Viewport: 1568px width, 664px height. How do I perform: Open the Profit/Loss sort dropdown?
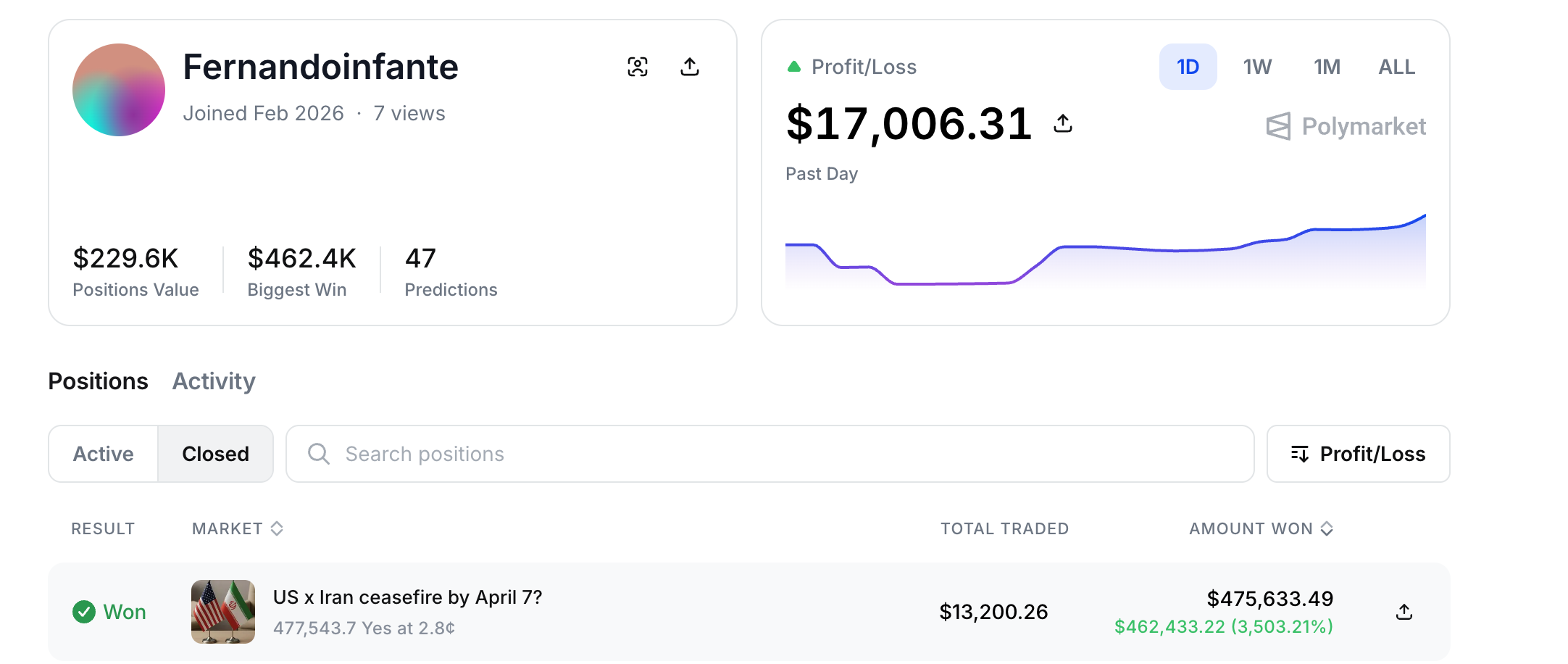(x=1358, y=454)
